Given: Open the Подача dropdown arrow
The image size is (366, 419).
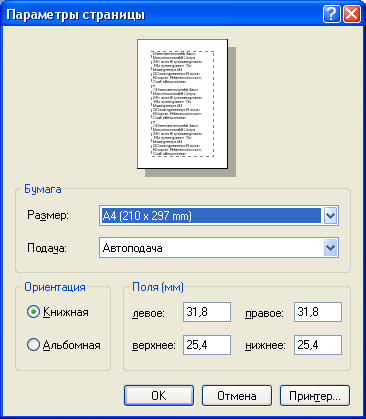Looking at the screenshot, I should [x=330, y=248].
